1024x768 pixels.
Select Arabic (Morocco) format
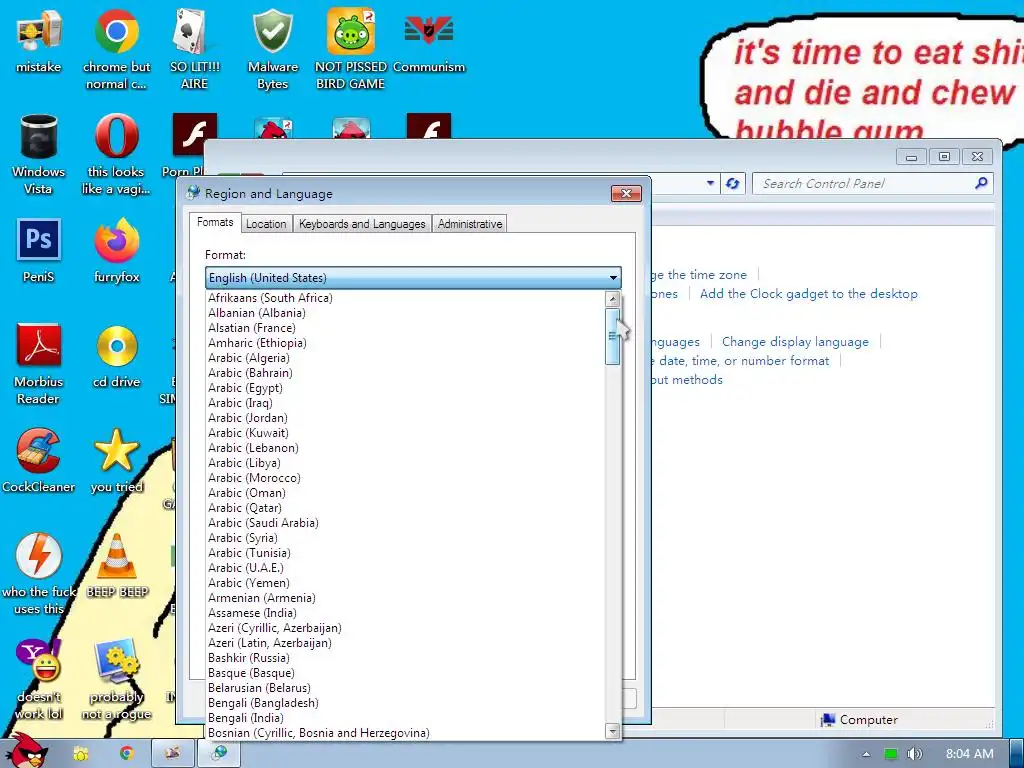coord(406,478)
